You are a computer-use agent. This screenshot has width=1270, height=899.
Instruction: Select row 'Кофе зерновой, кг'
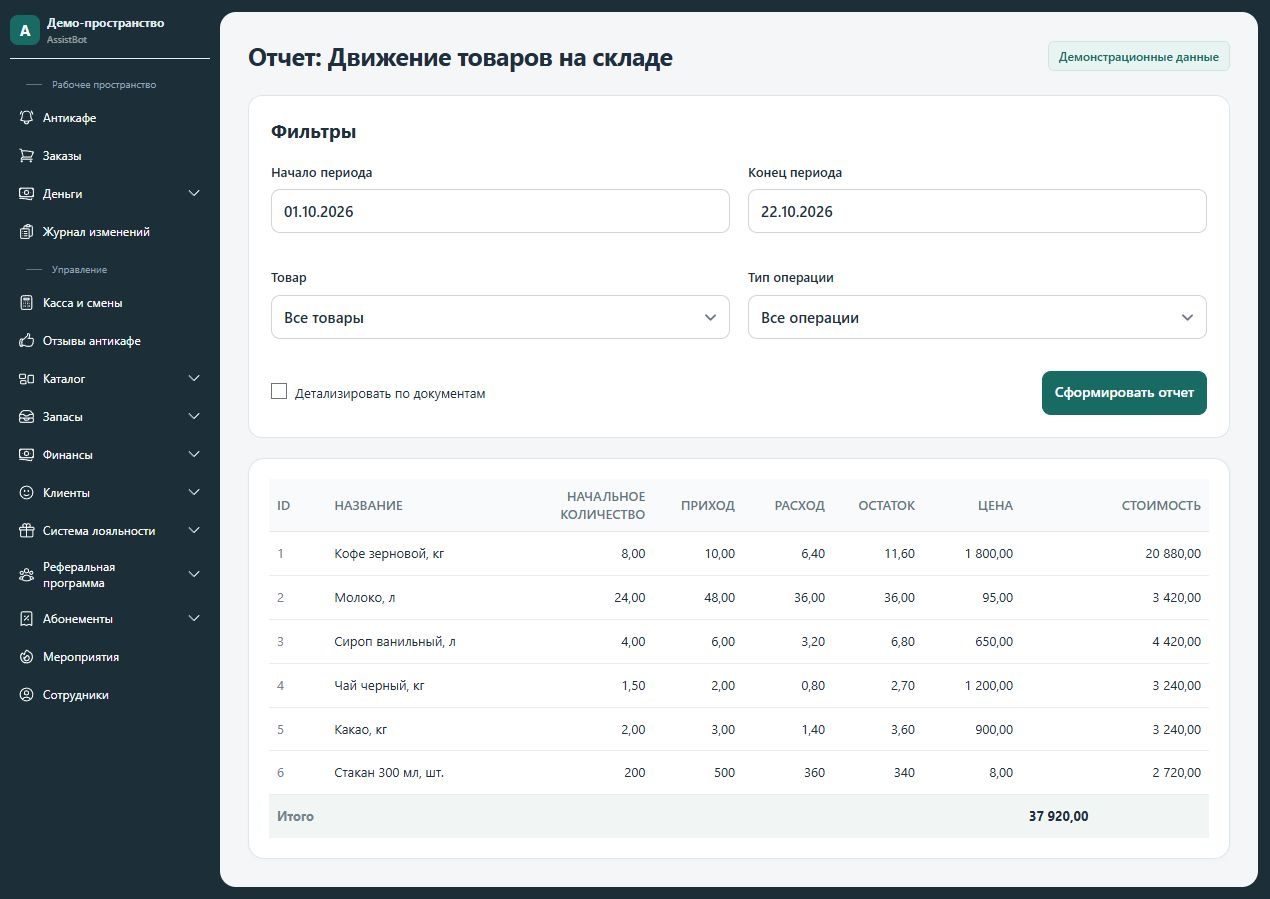(x=739, y=553)
